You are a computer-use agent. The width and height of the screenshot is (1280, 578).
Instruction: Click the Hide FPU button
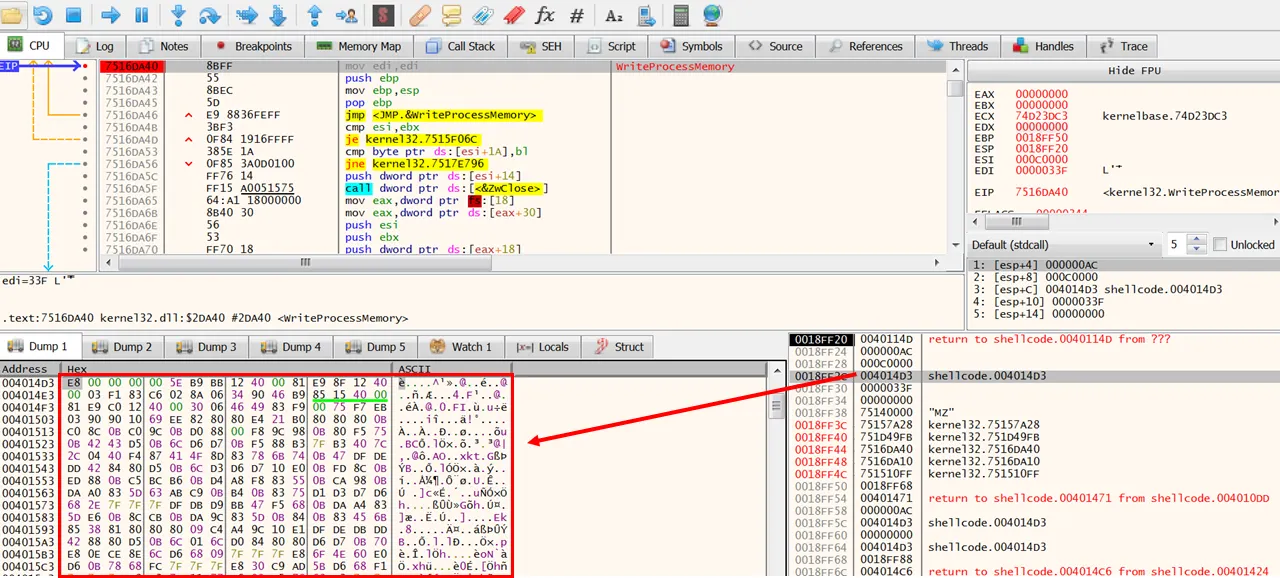click(x=1134, y=71)
